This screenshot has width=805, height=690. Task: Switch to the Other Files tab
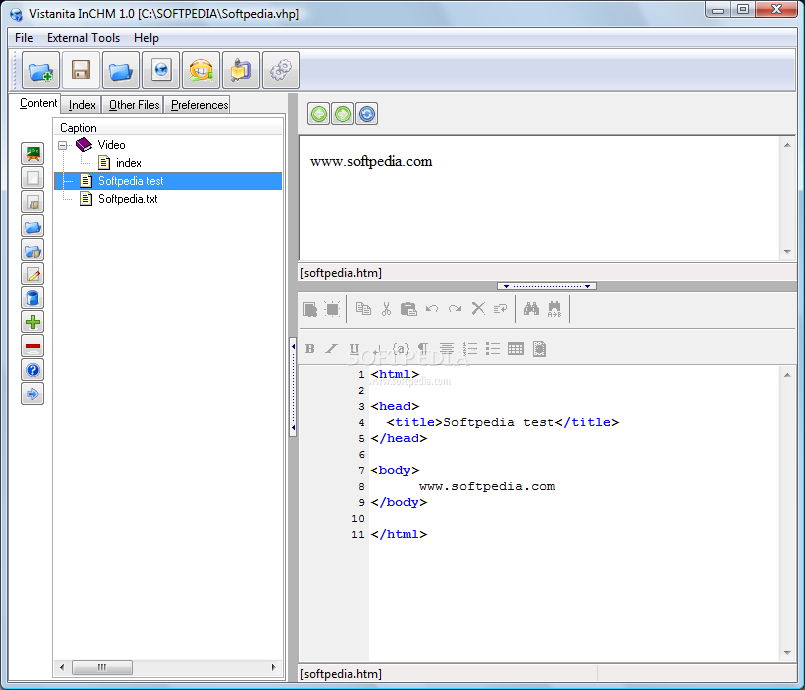coord(134,105)
